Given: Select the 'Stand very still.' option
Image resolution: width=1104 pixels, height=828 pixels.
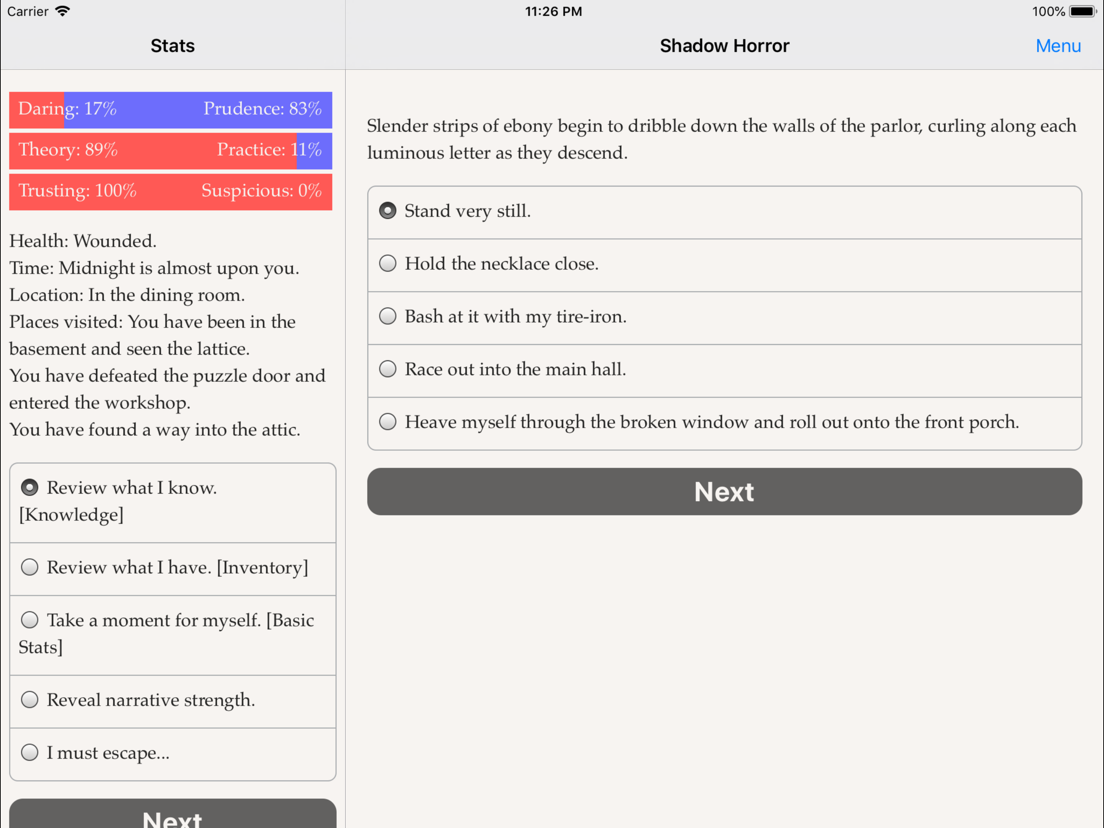Looking at the screenshot, I should pos(724,212).
